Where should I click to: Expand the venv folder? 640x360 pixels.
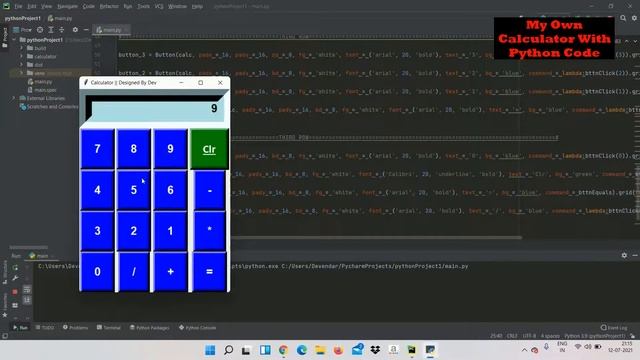click(22, 73)
